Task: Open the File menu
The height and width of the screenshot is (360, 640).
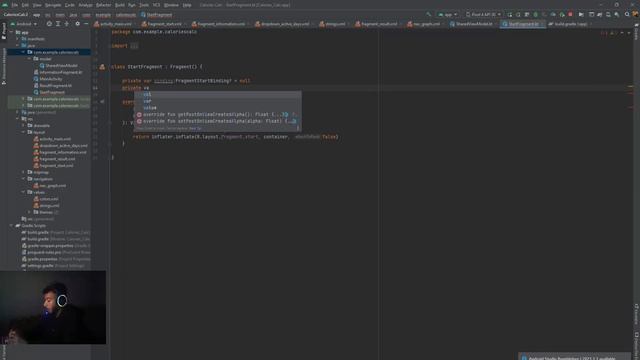Action: [x=14, y=5]
